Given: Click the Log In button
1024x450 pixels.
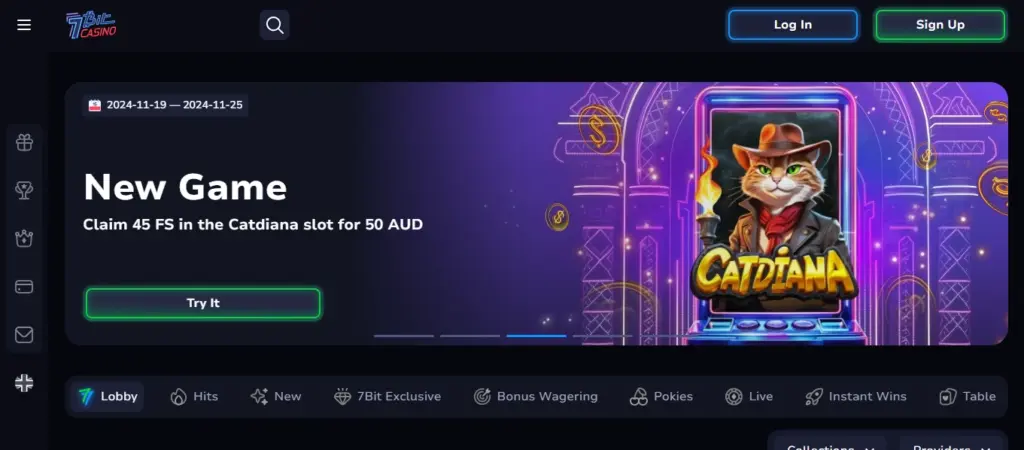Looking at the screenshot, I should (x=793, y=25).
